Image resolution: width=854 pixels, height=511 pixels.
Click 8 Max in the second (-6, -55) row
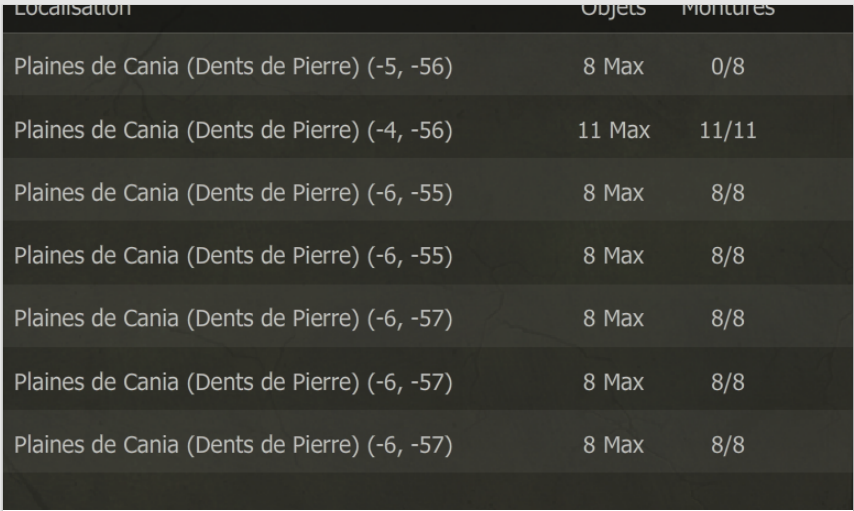(613, 256)
